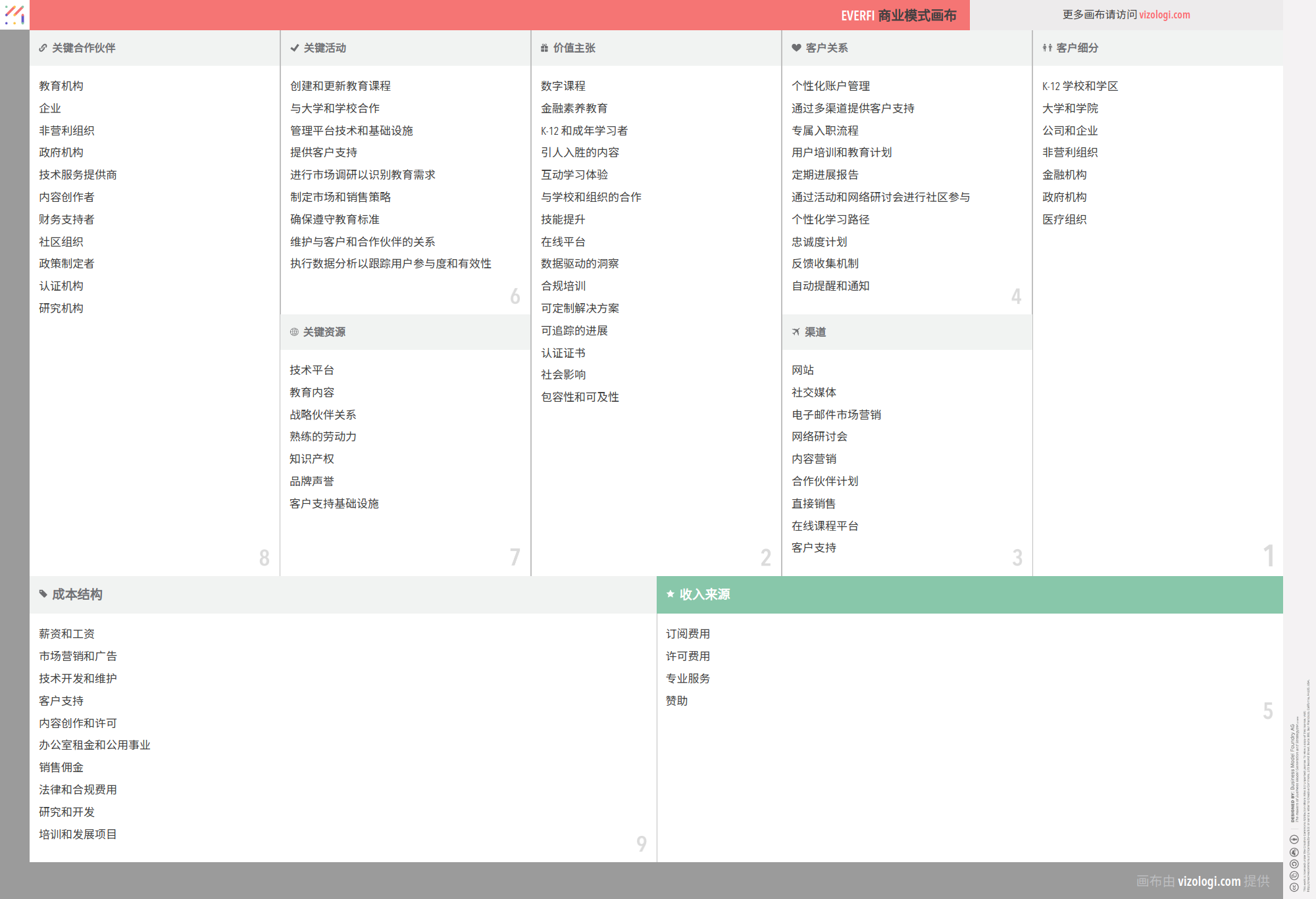Open the vizologi.com link in top banner

[x=1164, y=14]
